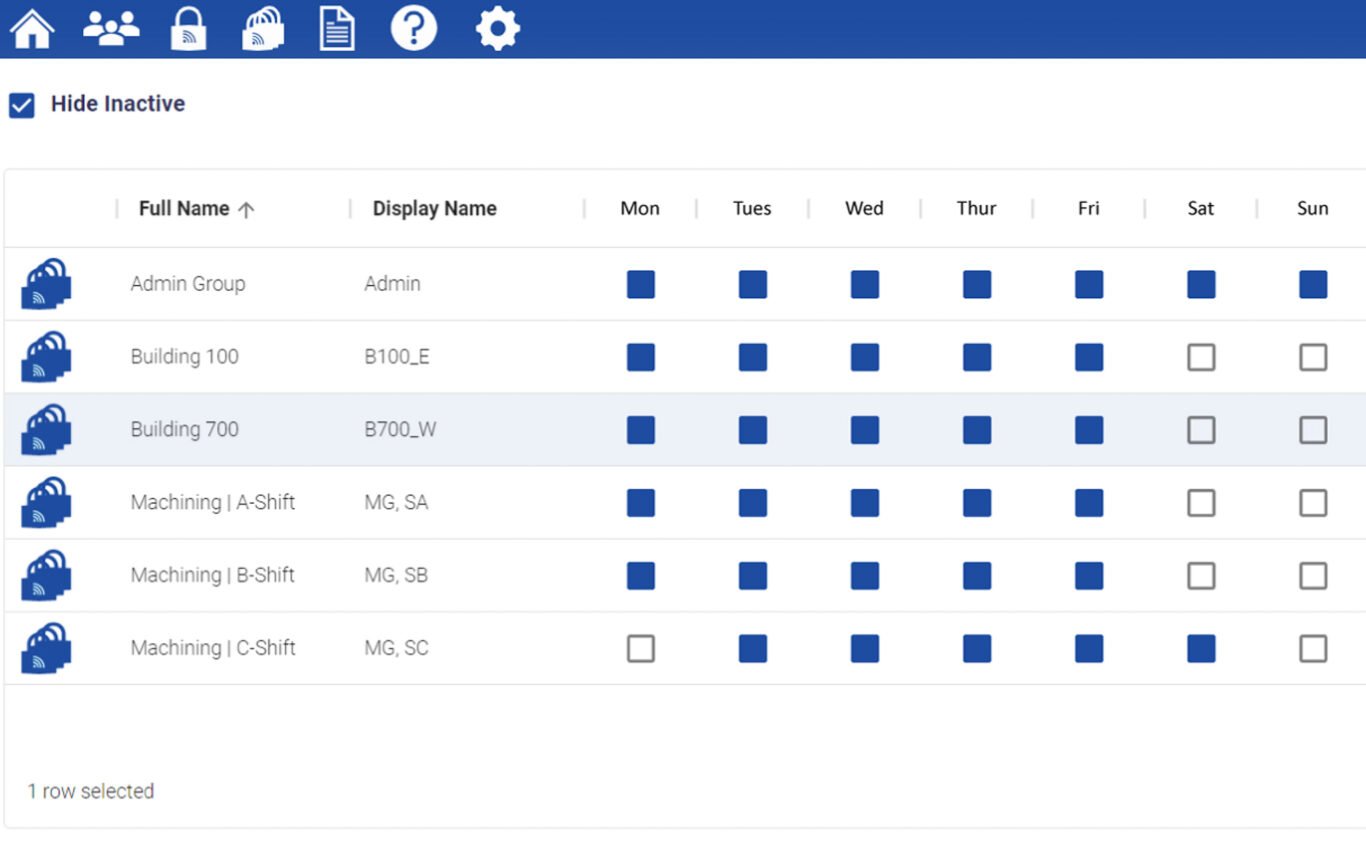The width and height of the screenshot is (1366, 854).
Task: Toggle Admin Group Wednesday checkbox
Action: pyautogui.click(x=865, y=285)
